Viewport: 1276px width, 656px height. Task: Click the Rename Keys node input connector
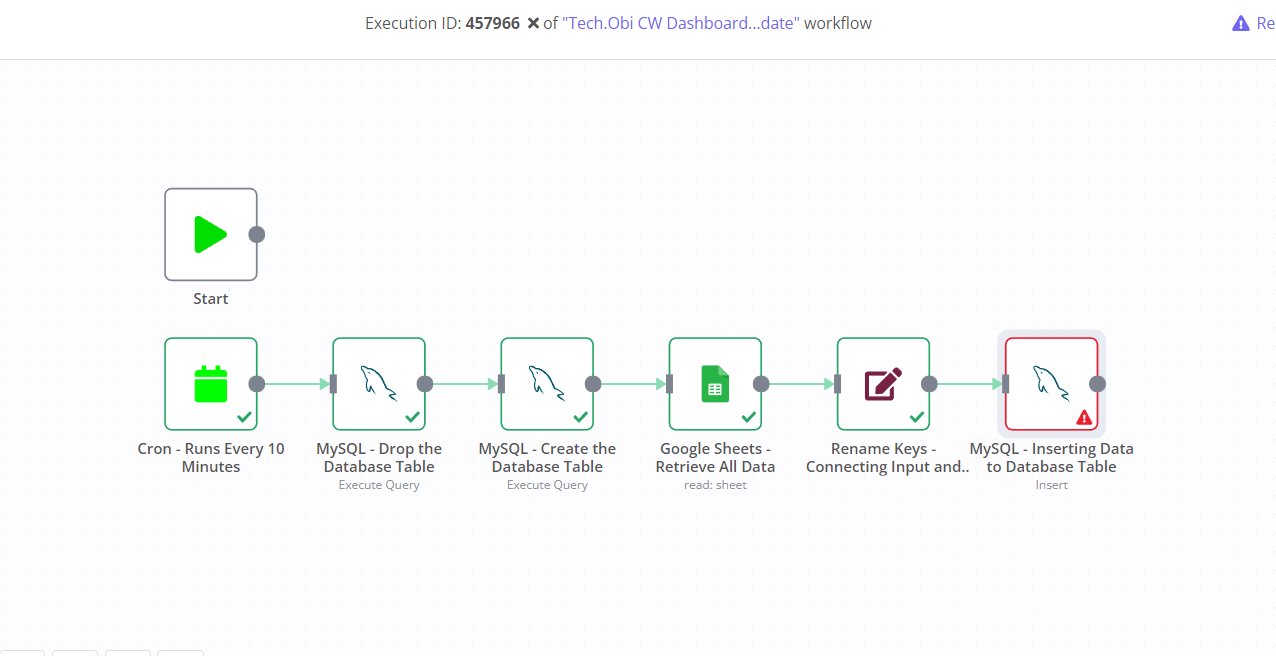coord(837,383)
